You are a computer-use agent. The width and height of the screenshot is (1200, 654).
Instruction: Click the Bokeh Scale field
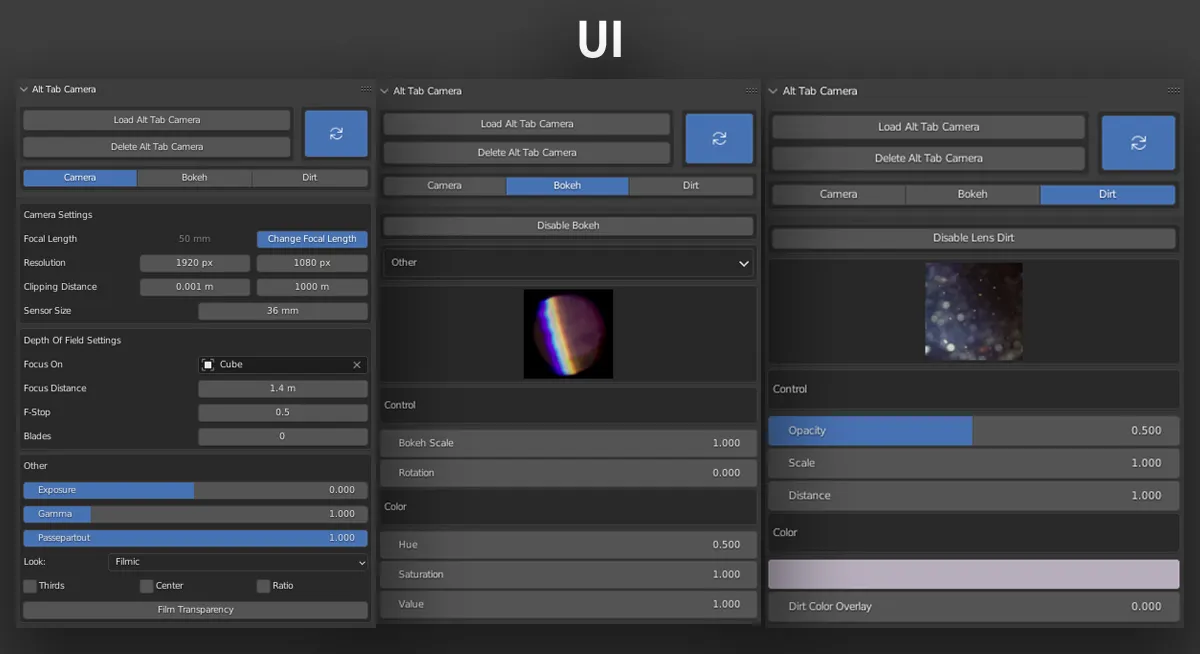pos(568,443)
